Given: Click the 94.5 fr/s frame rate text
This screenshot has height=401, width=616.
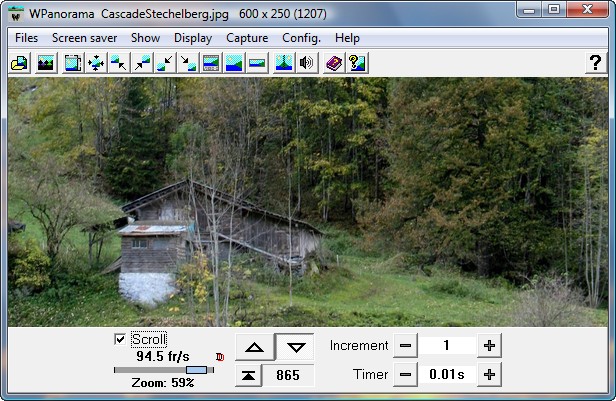Looking at the screenshot, I should click(163, 357).
